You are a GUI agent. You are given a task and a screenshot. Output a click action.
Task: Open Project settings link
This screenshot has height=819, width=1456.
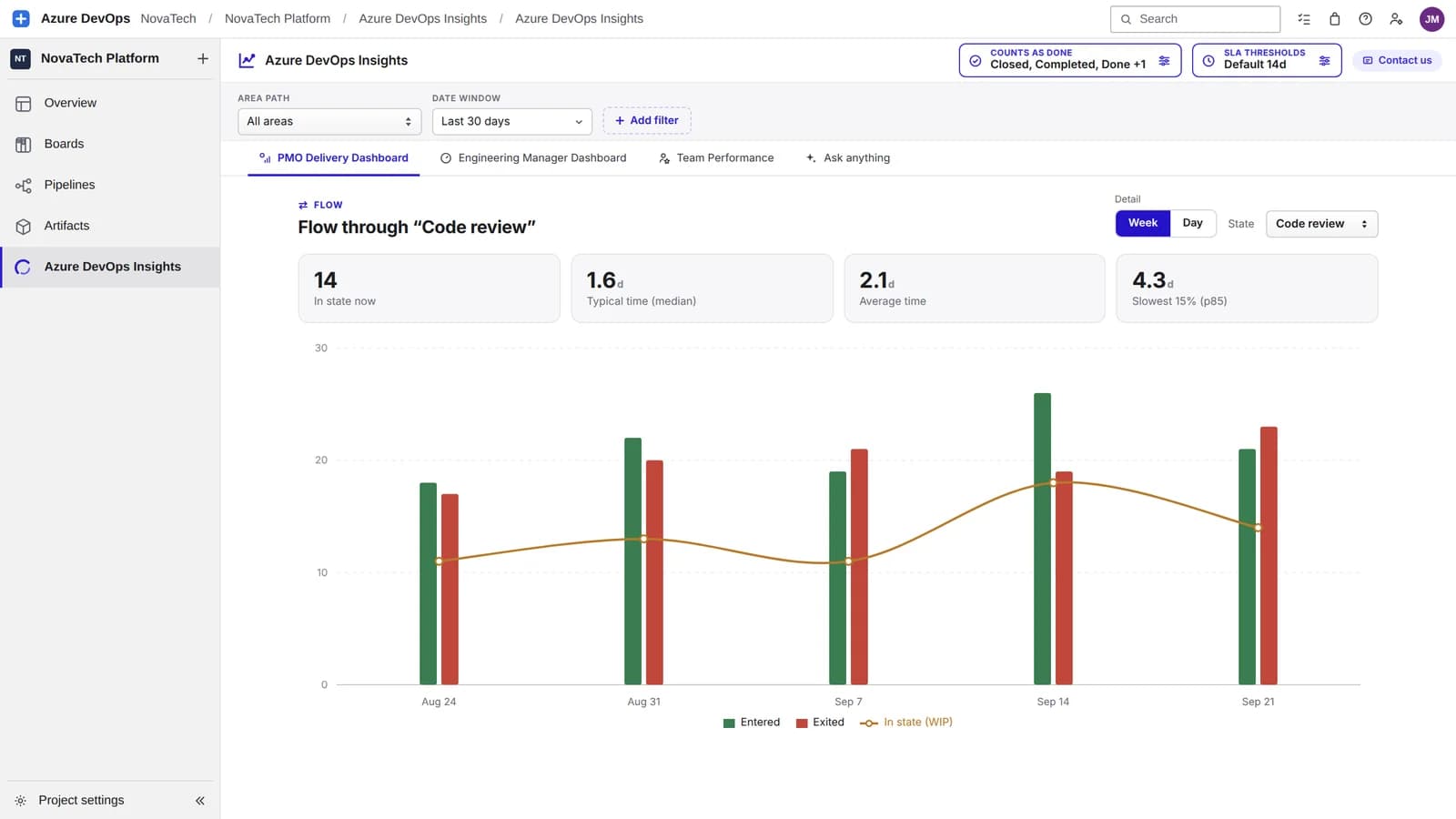point(81,801)
